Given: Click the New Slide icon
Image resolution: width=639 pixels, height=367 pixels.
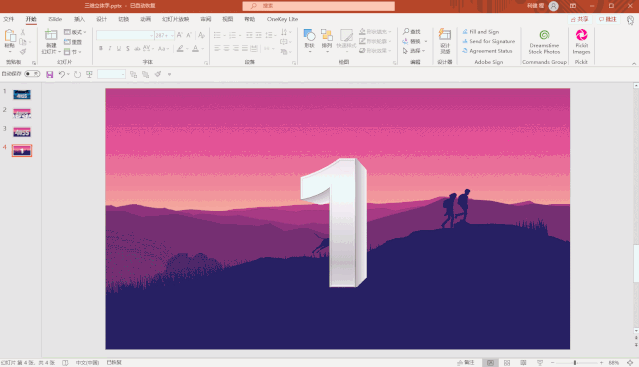Looking at the screenshot, I should (51, 35).
